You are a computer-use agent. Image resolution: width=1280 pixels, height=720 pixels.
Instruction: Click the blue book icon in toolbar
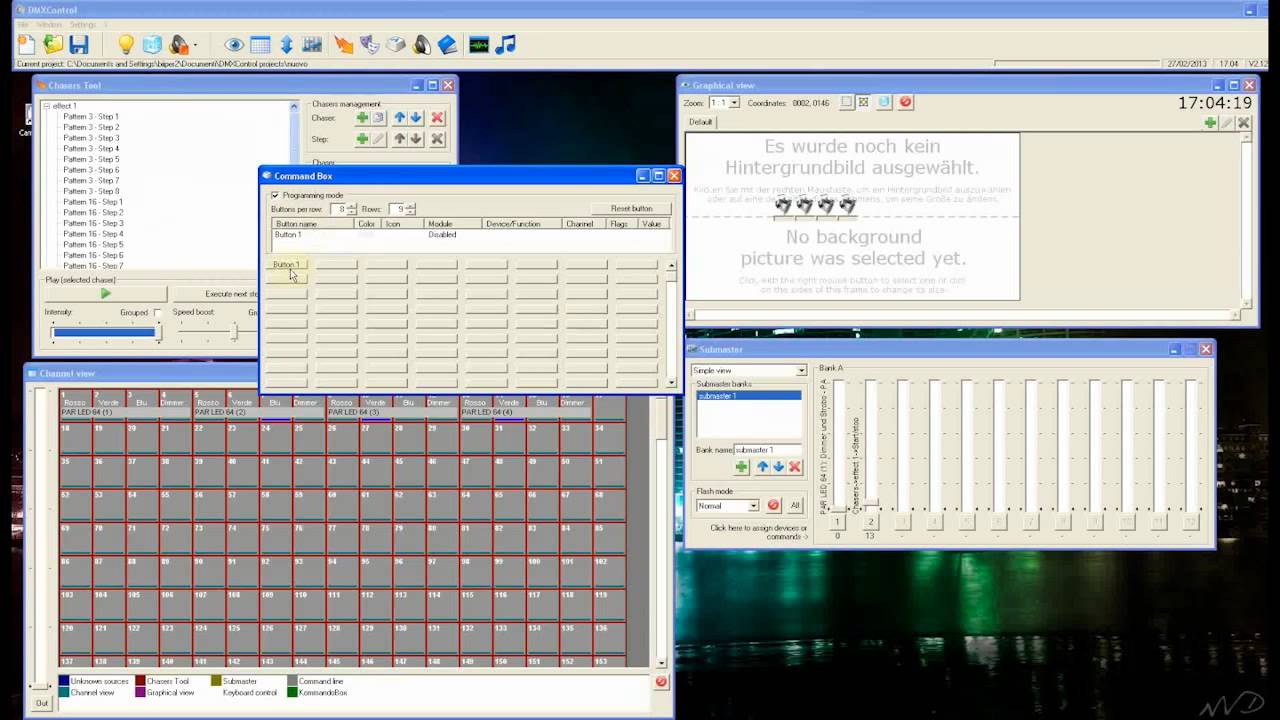(447, 44)
